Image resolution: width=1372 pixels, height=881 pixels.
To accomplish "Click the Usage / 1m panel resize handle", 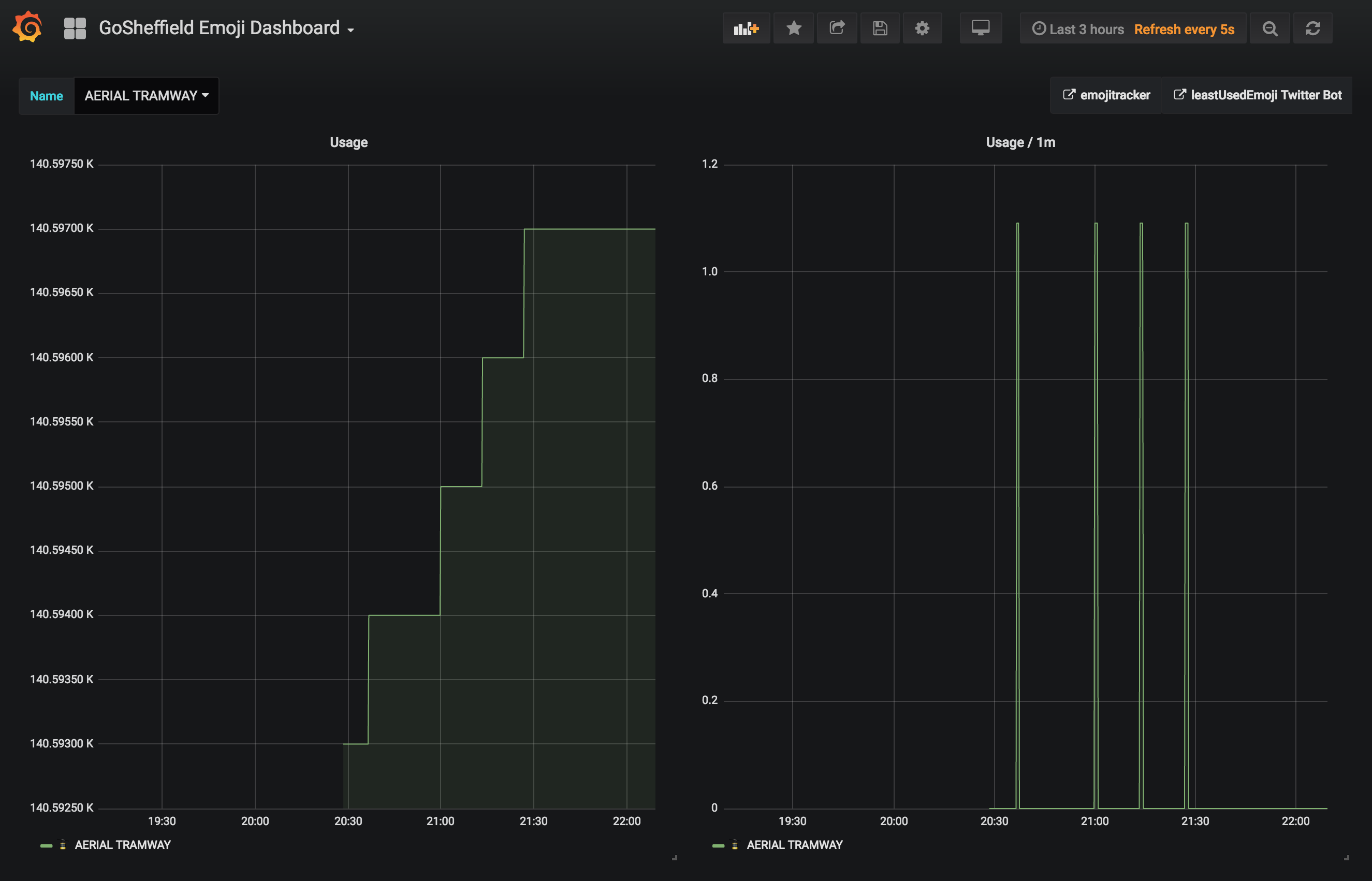I will point(1346,858).
